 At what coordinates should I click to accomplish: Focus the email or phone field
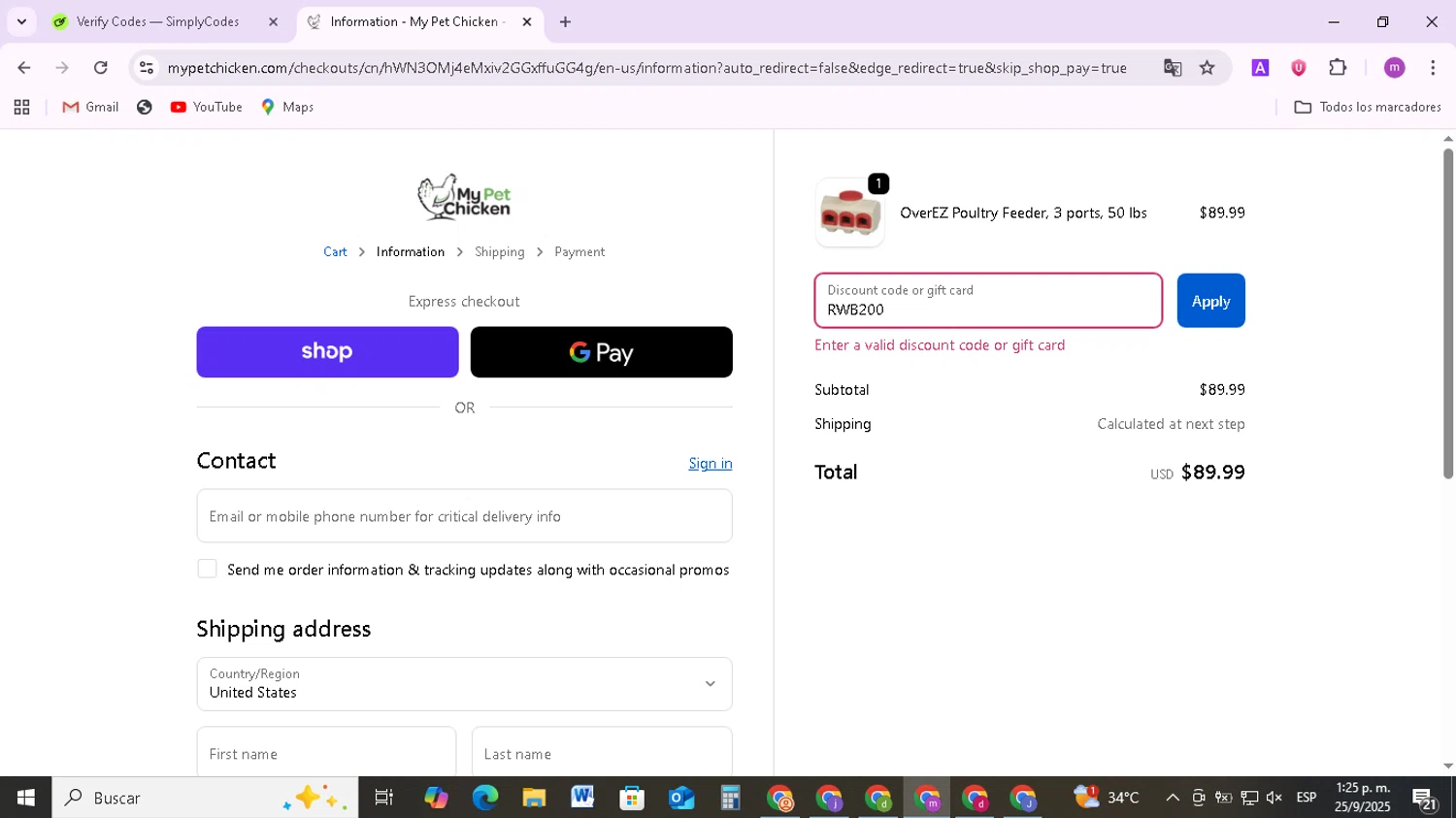[x=464, y=516]
